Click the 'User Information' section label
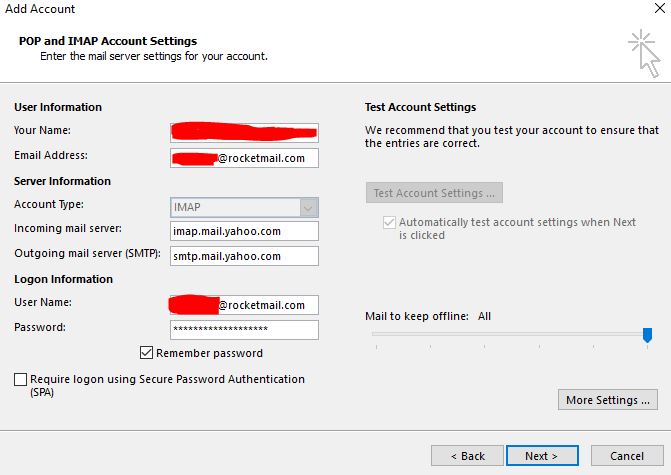Image resolution: width=671 pixels, height=475 pixels. pyautogui.click(x=58, y=107)
